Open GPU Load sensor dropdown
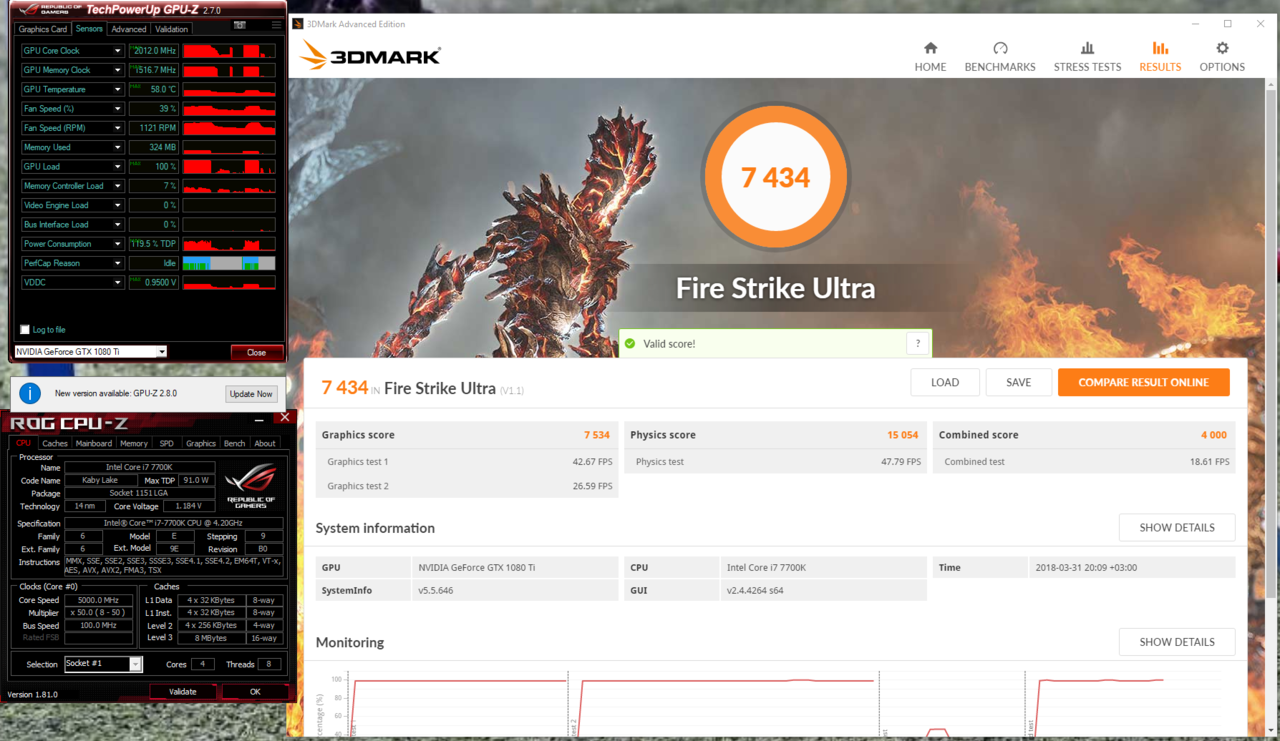The image size is (1280, 741). point(117,167)
